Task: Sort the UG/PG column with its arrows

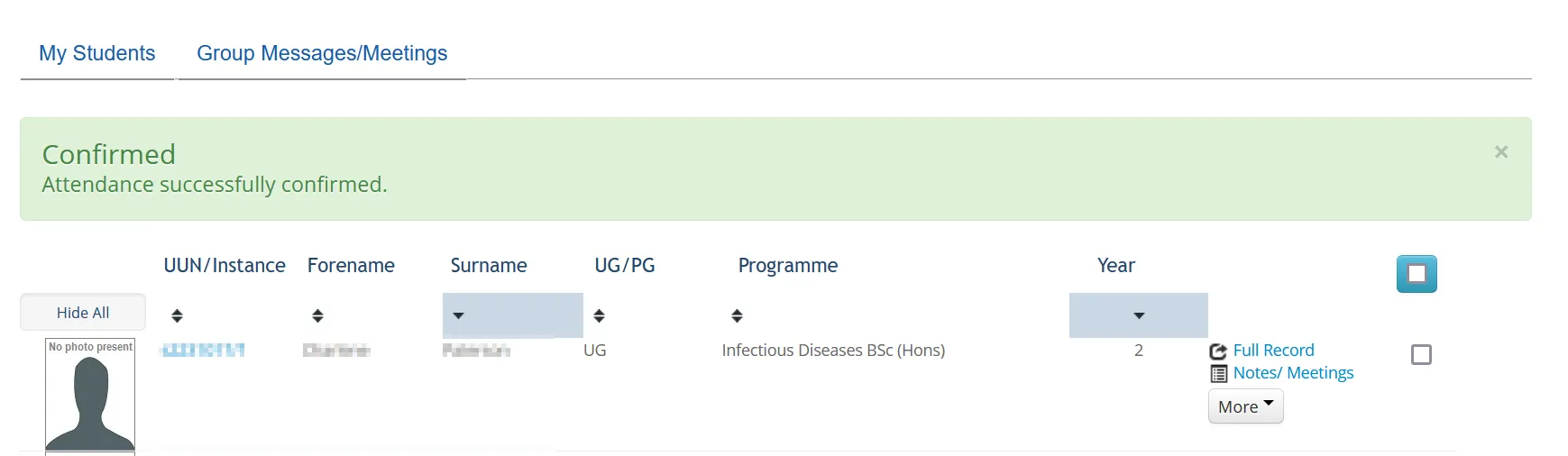Action: tap(599, 315)
